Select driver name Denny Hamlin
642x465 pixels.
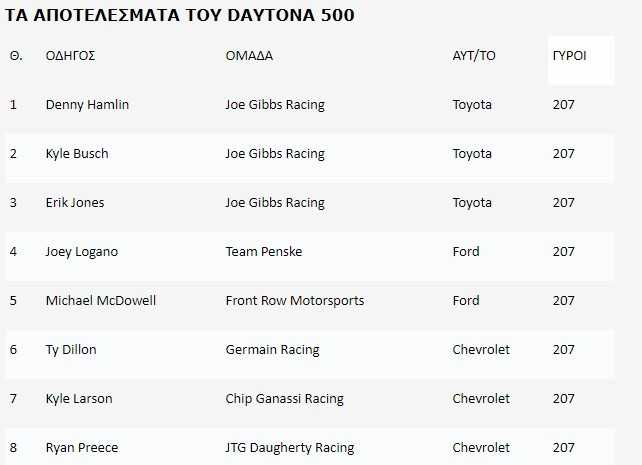[x=87, y=105]
